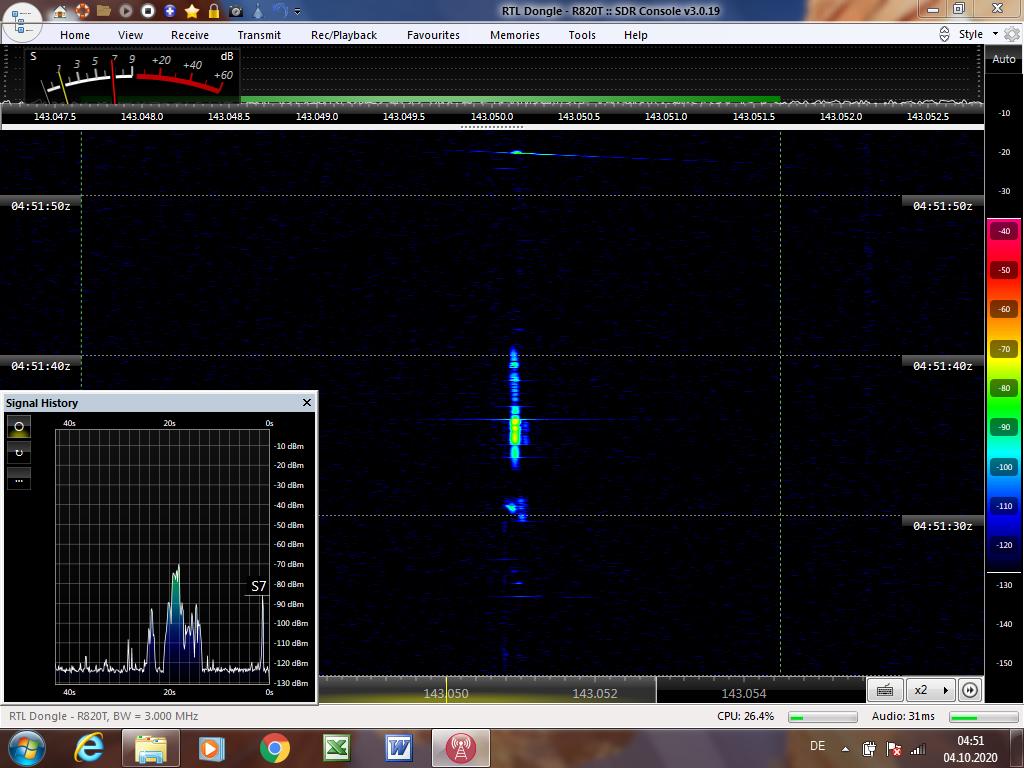Click 143.049.0 on the frequency scale

coord(317,116)
